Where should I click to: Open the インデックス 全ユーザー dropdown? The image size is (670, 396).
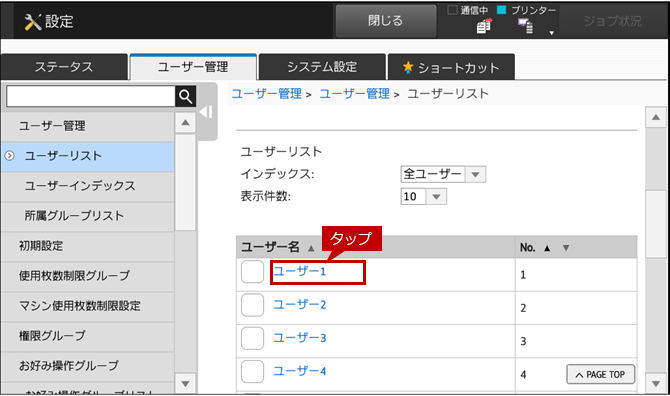[x=443, y=174]
